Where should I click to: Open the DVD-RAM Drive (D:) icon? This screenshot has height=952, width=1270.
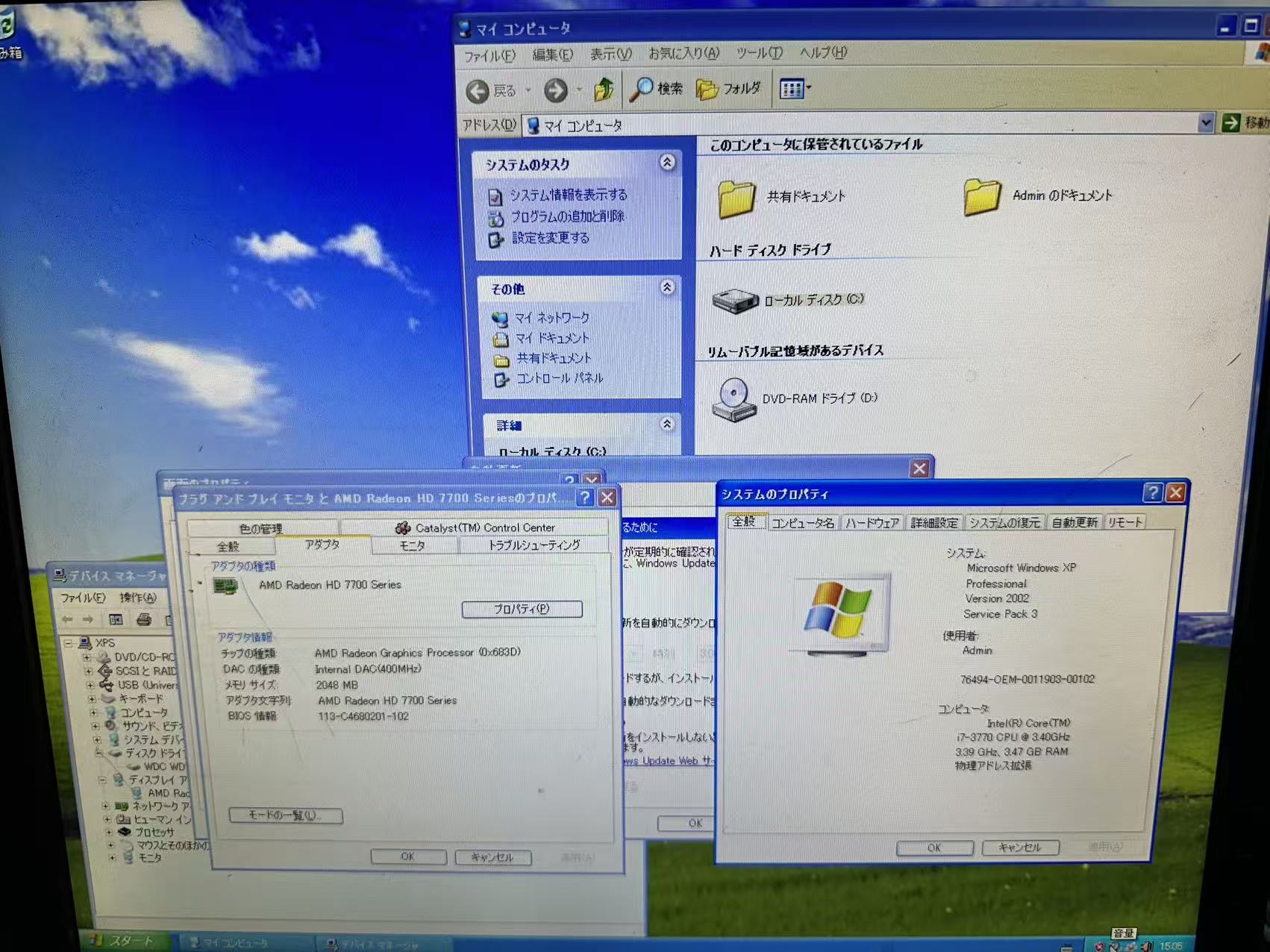click(x=733, y=399)
